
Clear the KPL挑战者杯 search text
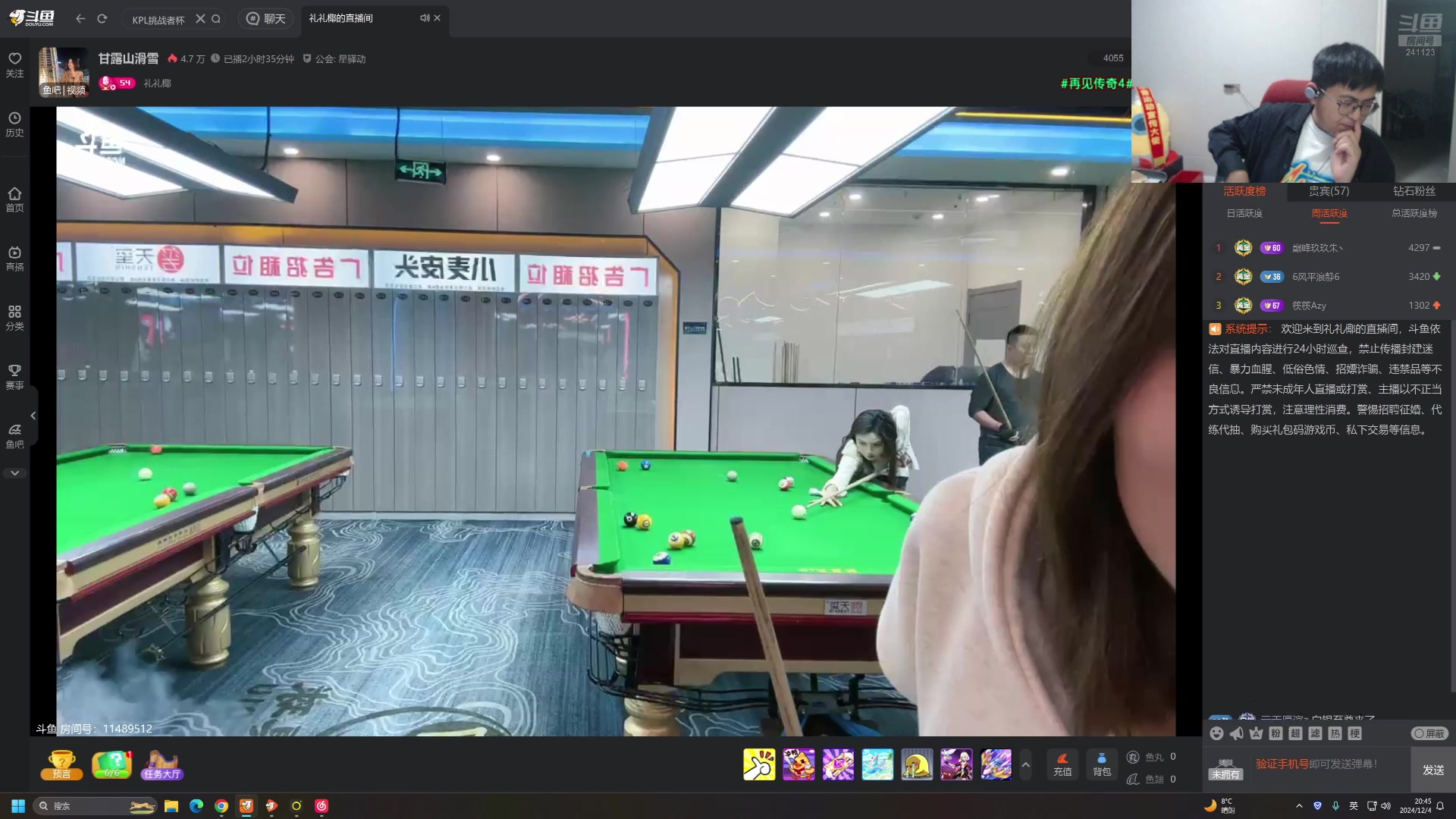tap(200, 19)
